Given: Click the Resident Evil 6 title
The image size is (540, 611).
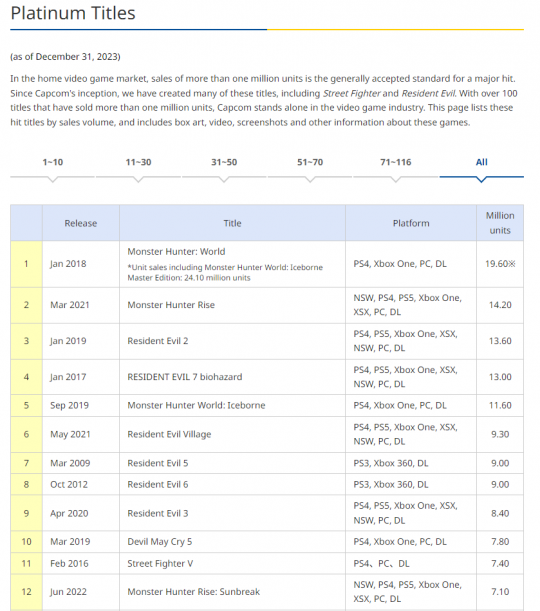Looking at the screenshot, I should point(158,485).
